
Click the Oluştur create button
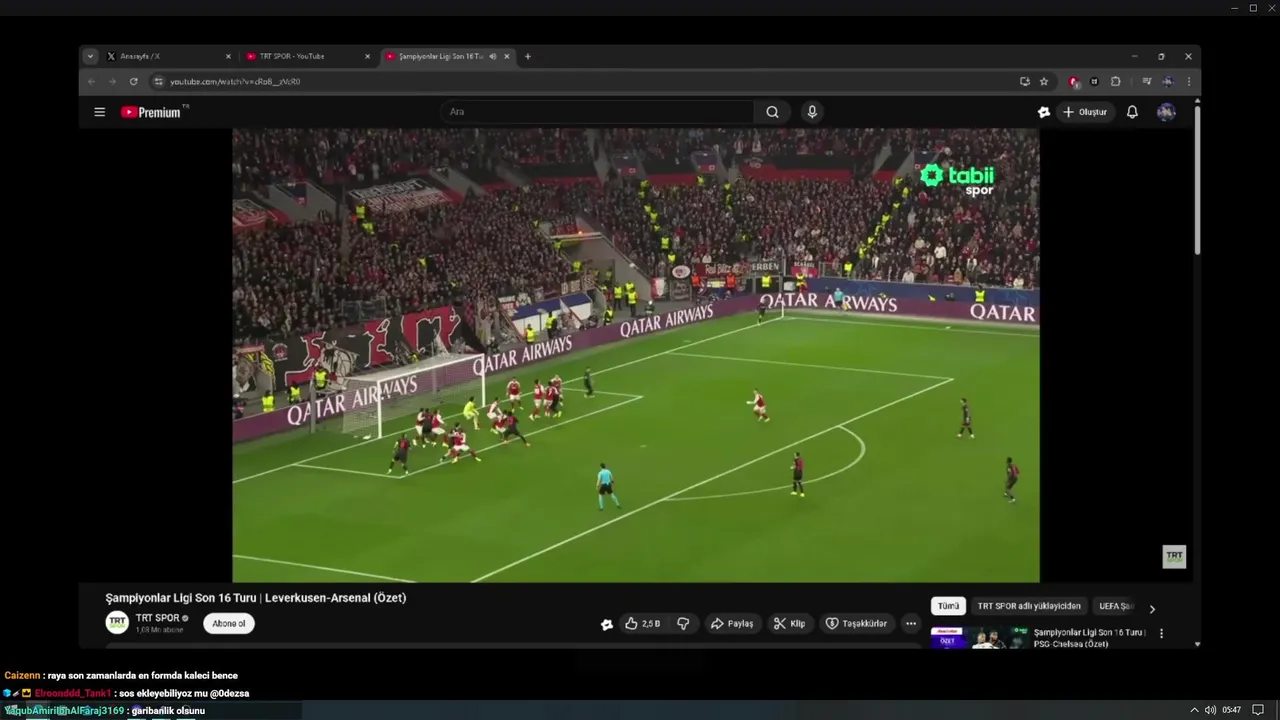pyautogui.click(x=1085, y=112)
